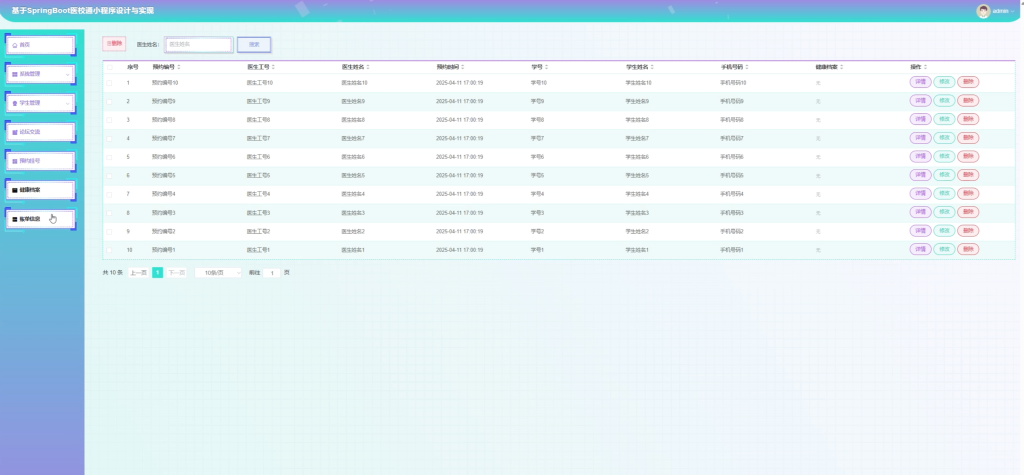Image resolution: width=1024 pixels, height=475 pixels.
Task: Check the box for row 预约编号7
Action: coord(110,139)
